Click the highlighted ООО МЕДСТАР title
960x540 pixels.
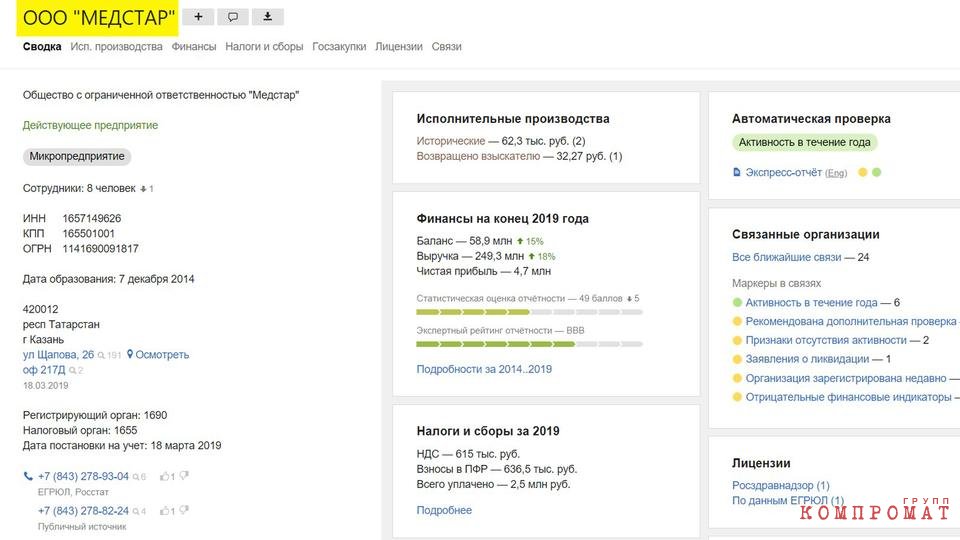coord(98,18)
